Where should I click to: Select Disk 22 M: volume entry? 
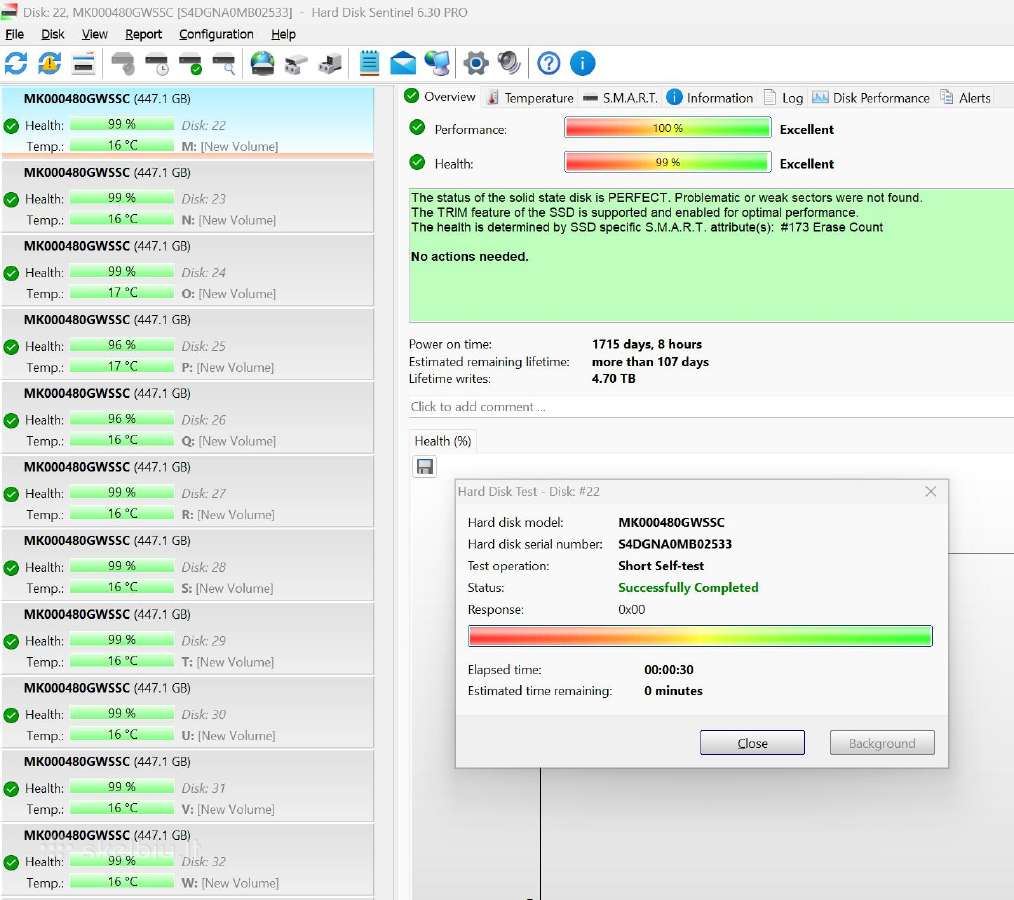(188, 122)
